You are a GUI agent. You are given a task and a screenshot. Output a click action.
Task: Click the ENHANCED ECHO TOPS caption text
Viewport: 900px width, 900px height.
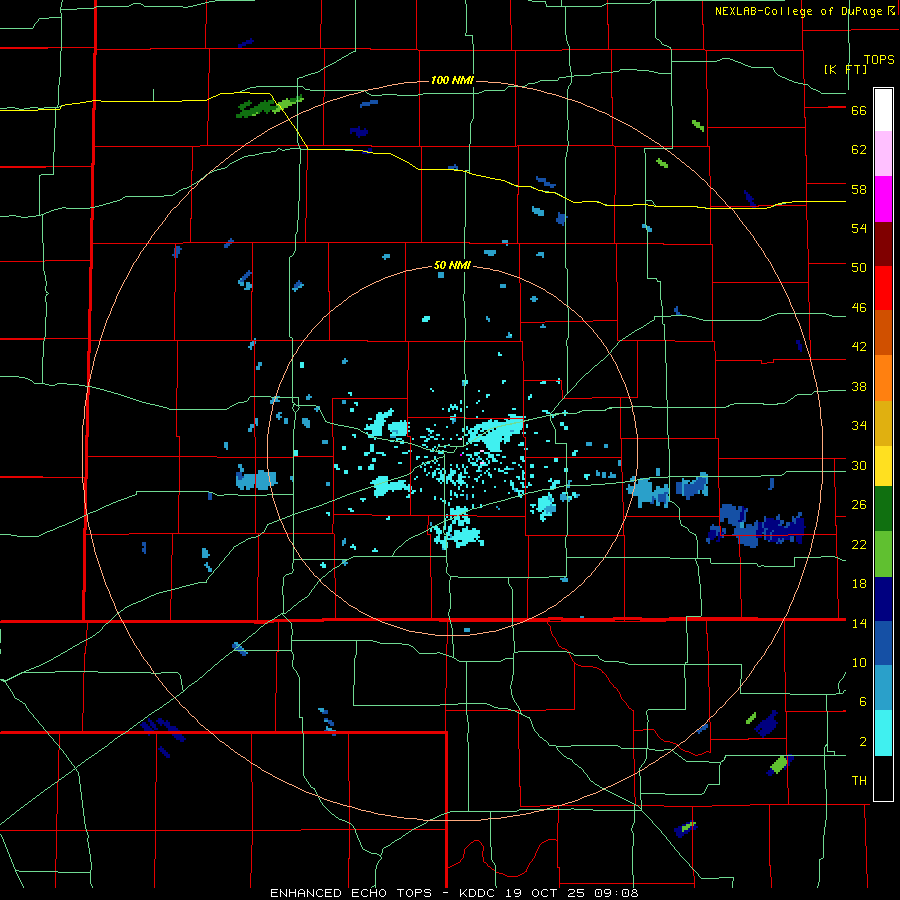pyautogui.click(x=351, y=893)
